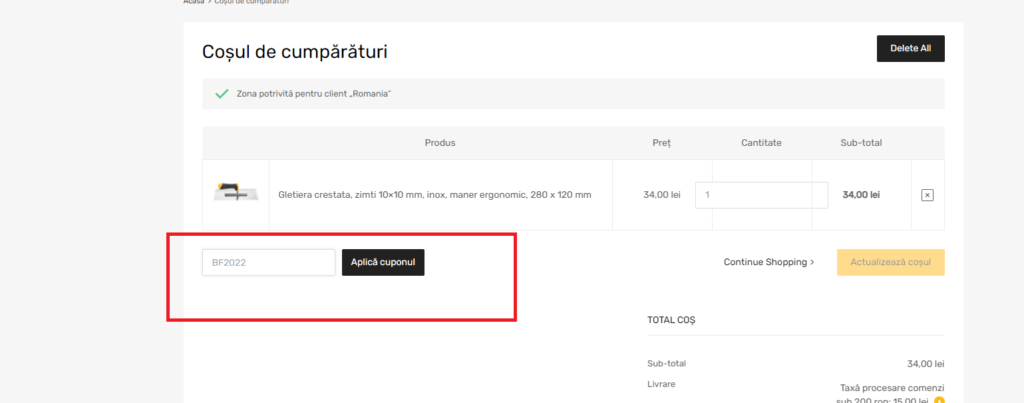1024x403 pixels.
Task: Click the Sub-total column header
Action: tap(861, 143)
